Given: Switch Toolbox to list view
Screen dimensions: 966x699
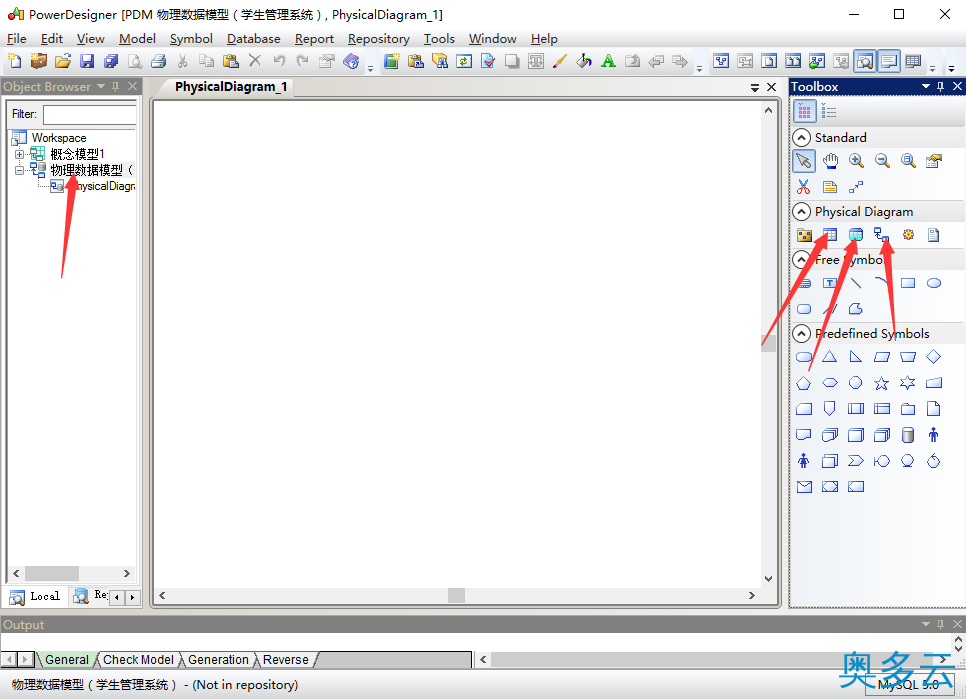Looking at the screenshot, I should point(829,111).
